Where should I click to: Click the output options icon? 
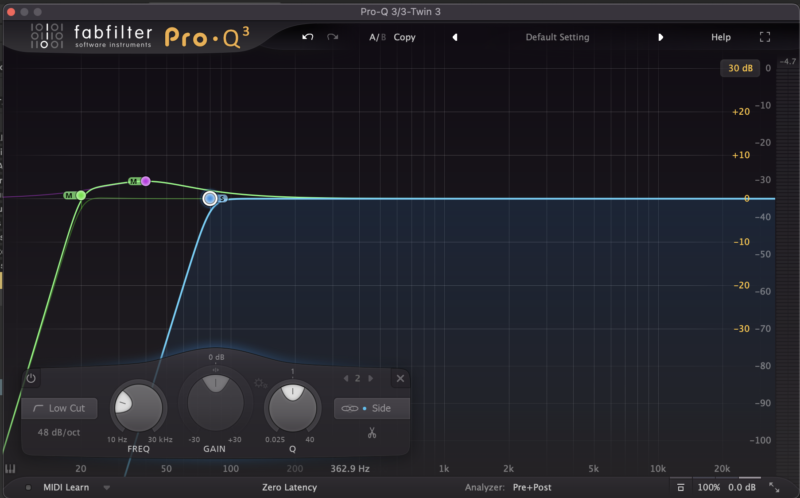[x=680, y=487]
